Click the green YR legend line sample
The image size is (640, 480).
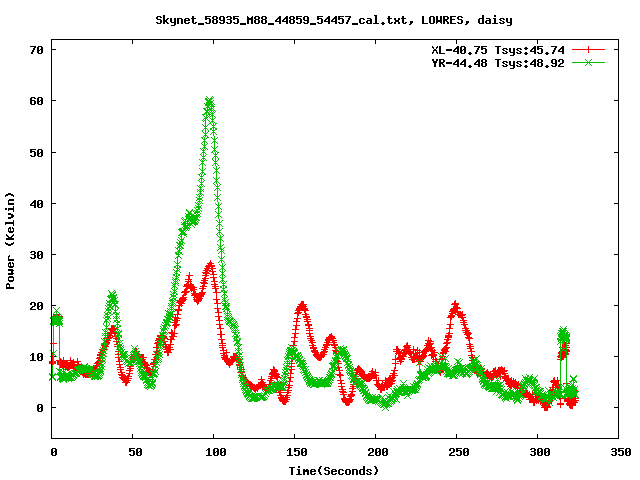[588, 62]
